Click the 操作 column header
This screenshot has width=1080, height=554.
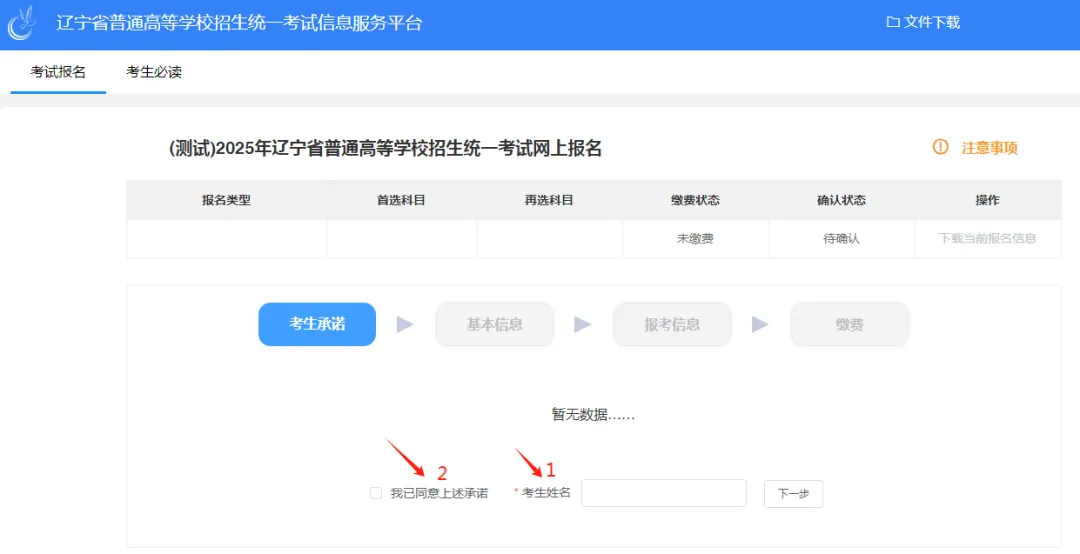pyautogui.click(x=988, y=200)
